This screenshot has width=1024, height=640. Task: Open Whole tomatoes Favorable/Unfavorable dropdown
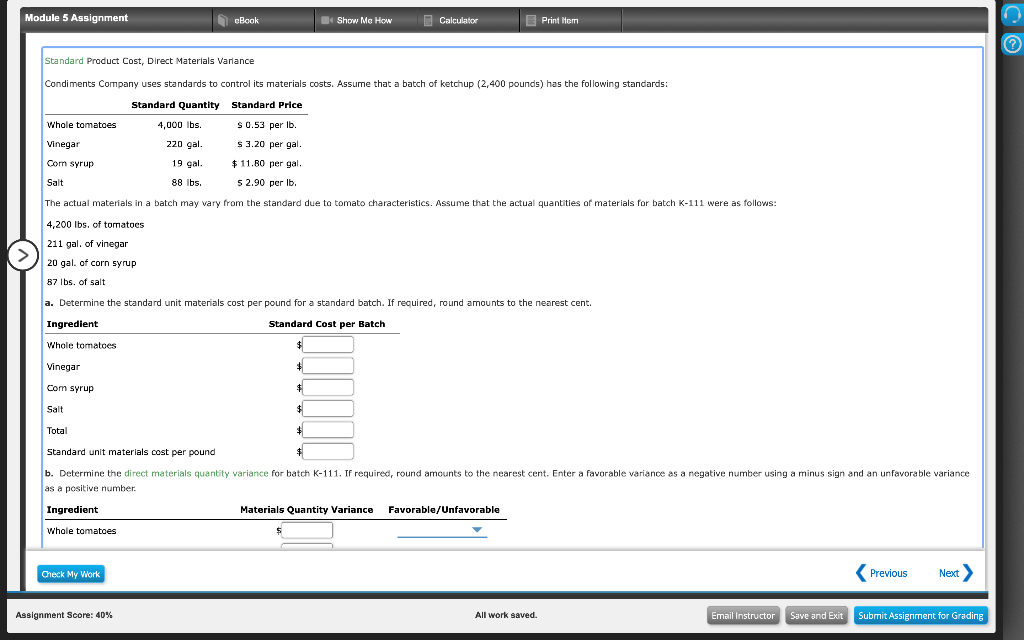click(442, 530)
